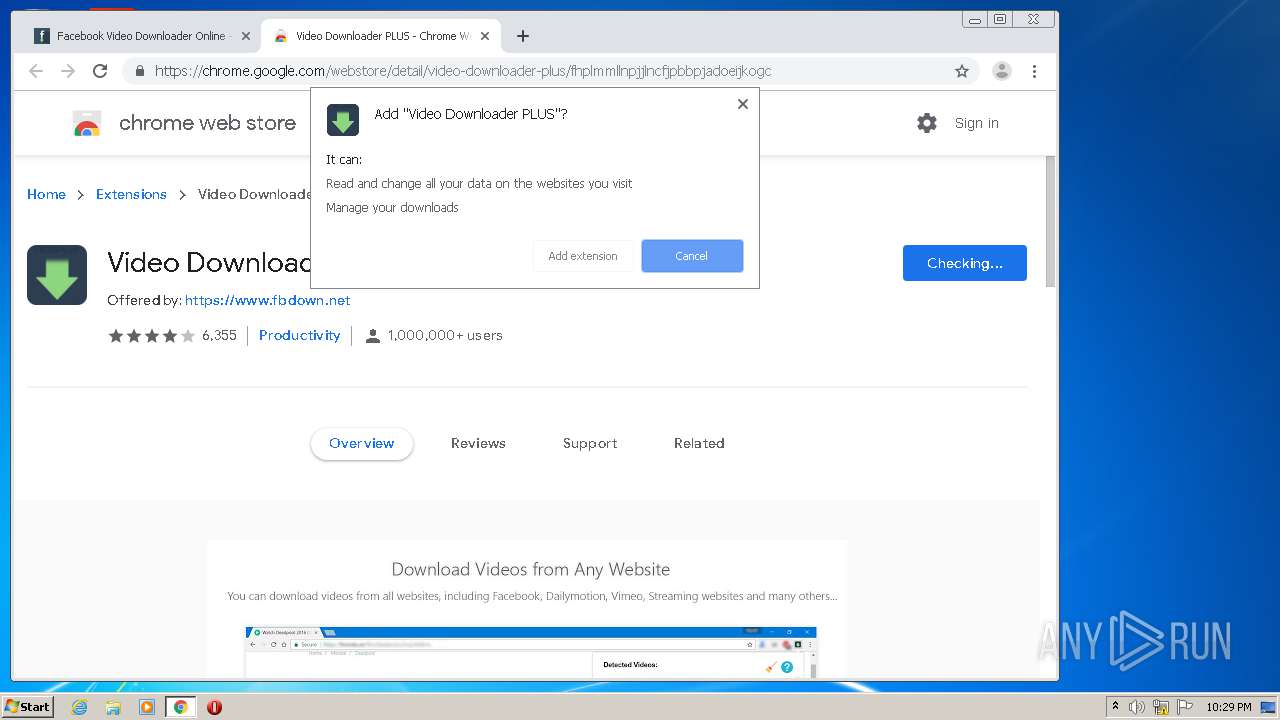This screenshot has height=720, width=1280.
Task: Bookmark this page with the star icon
Action: click(x=962, y=71)
